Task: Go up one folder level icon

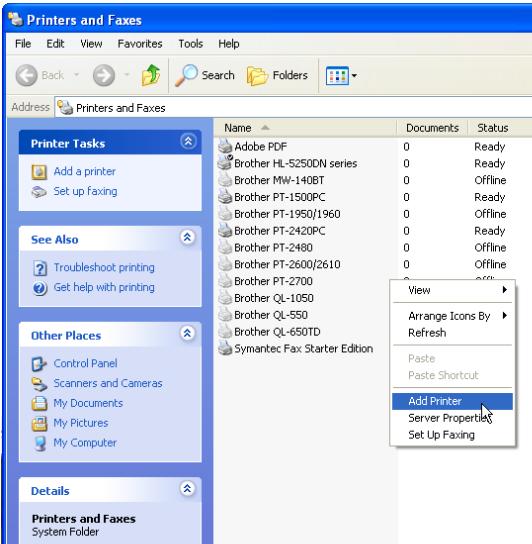Action: point(151,75)
